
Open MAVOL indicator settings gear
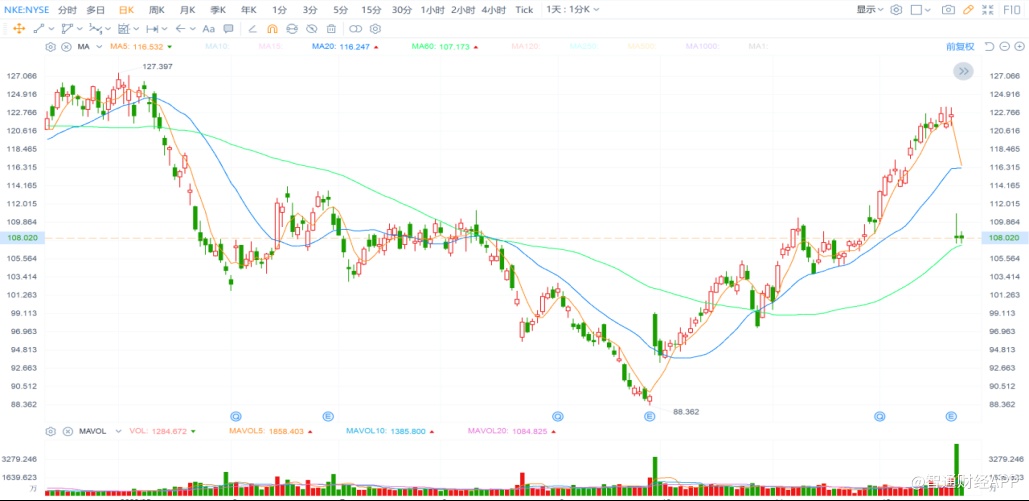51,431
